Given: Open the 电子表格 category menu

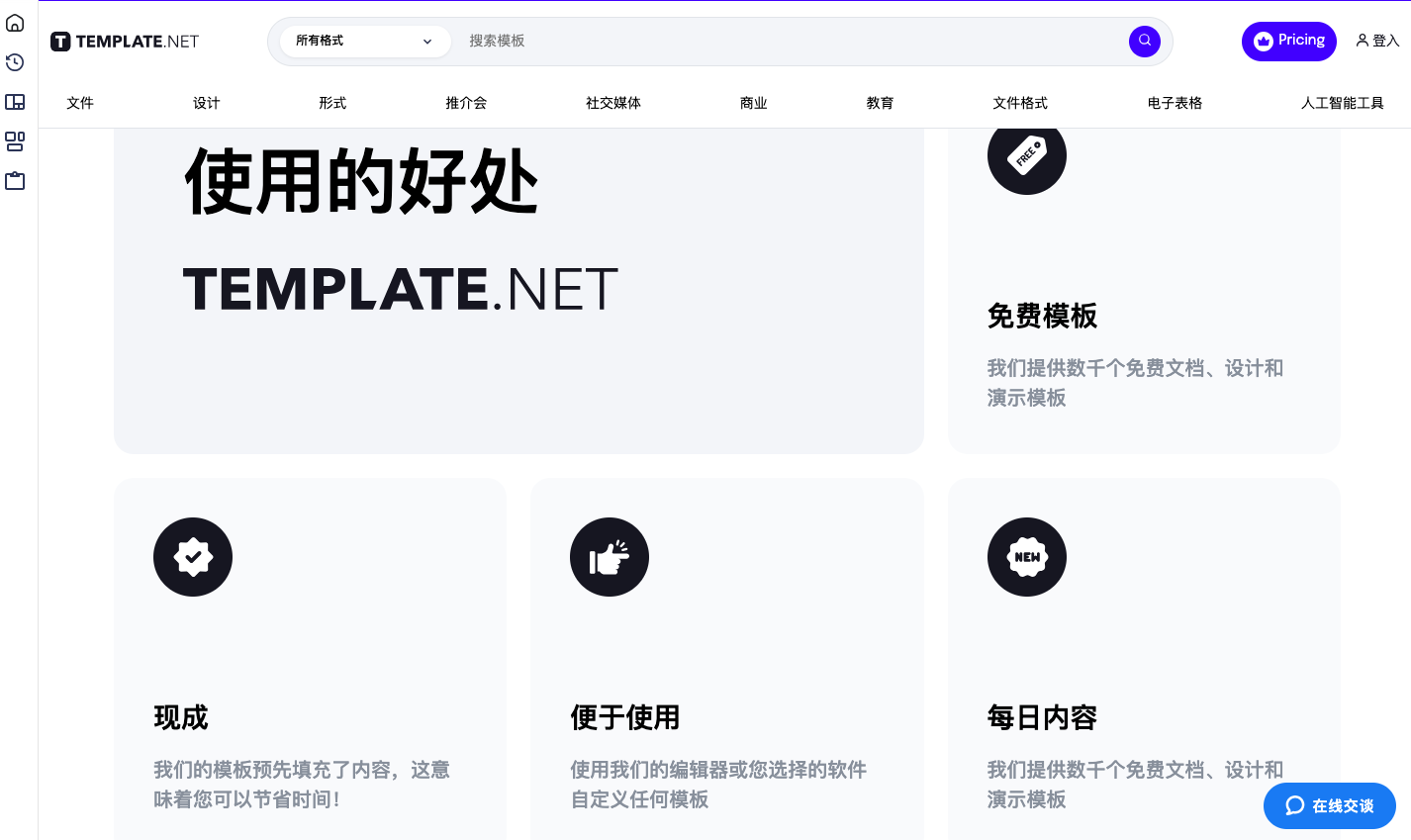Looking at the screenshot, I should coord(1175,102).
